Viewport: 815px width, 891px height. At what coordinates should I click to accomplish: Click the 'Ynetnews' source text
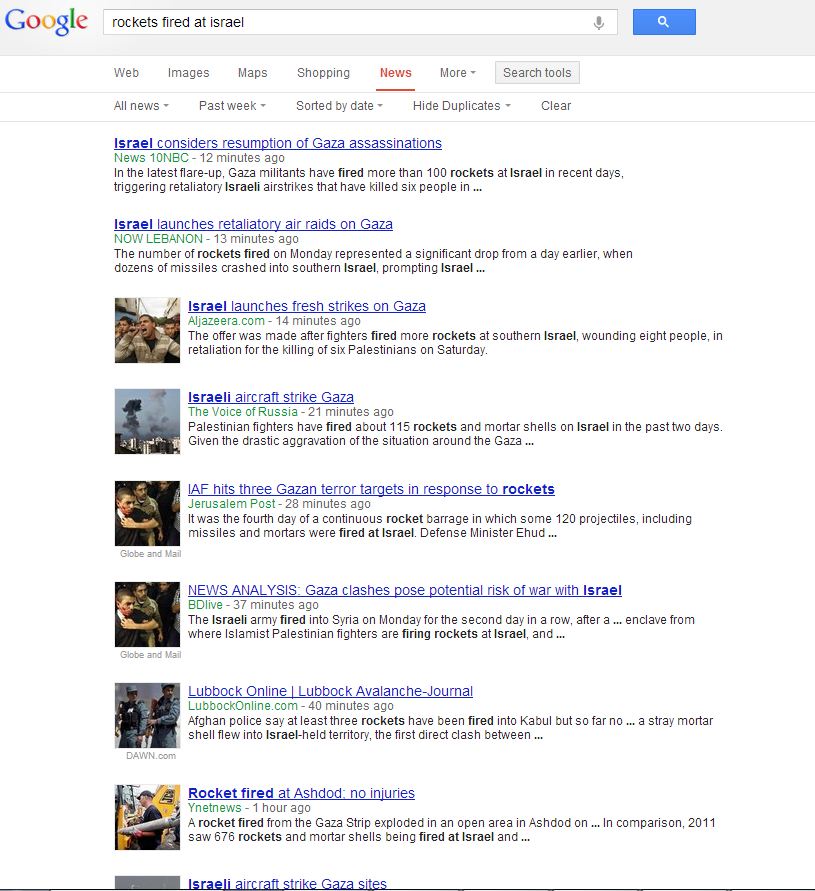click(x=215, y=807)
